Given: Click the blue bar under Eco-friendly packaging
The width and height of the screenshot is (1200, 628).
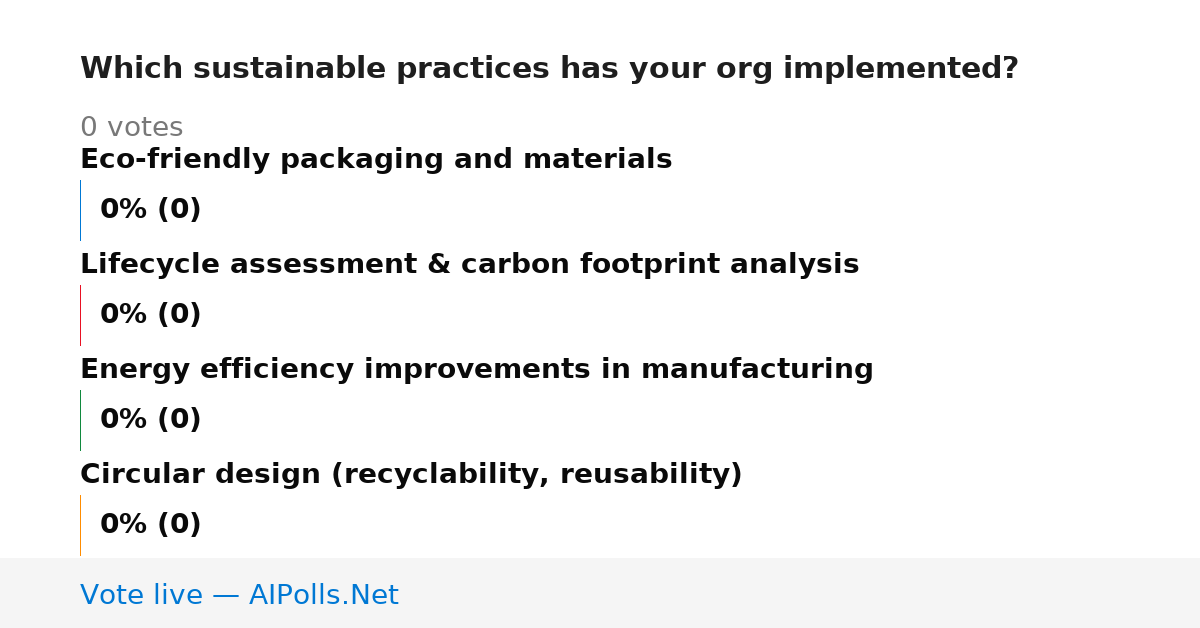Looking at the screenshot, I should (80, 210).
